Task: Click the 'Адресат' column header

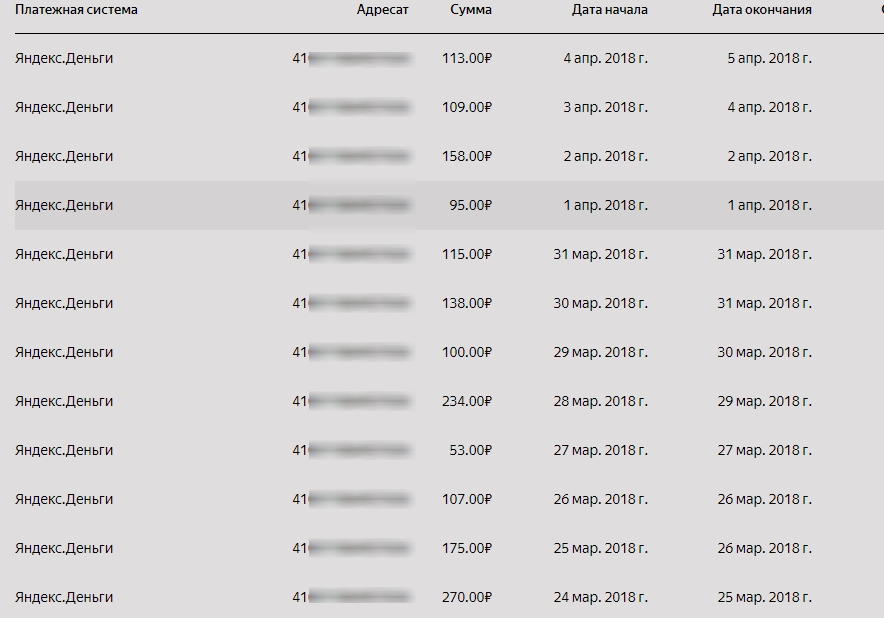Action: [x=383, y=10]
